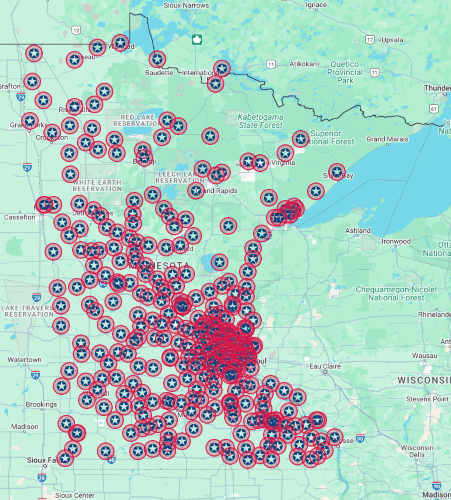Click the Atikokan town label

303,64
